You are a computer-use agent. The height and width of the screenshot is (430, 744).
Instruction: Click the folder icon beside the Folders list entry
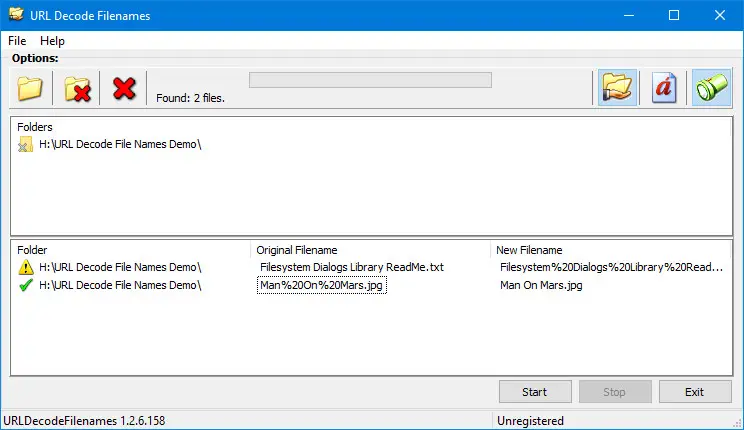tap(25, 144)
